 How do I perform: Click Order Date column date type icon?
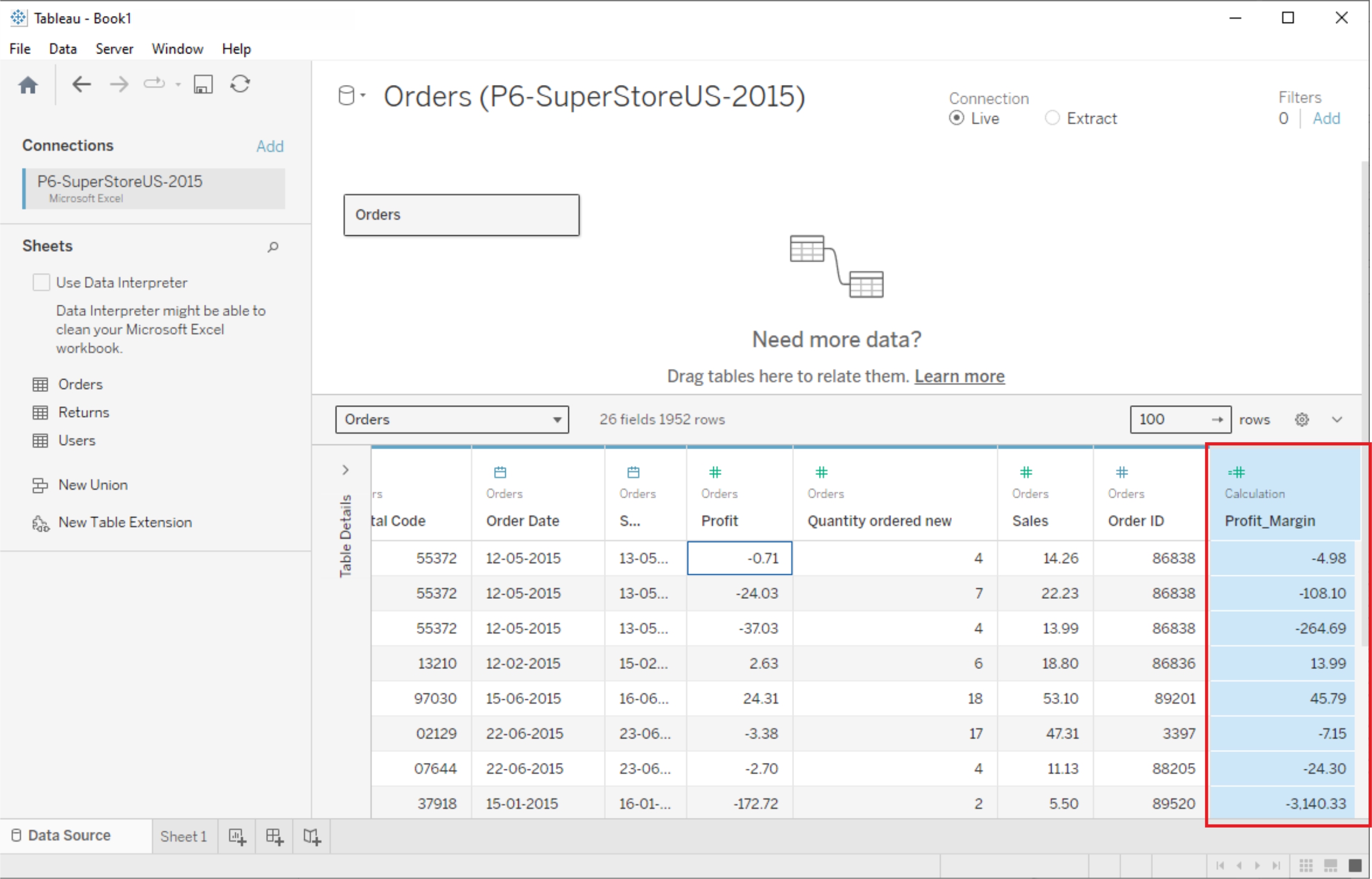tap(500, 472)
